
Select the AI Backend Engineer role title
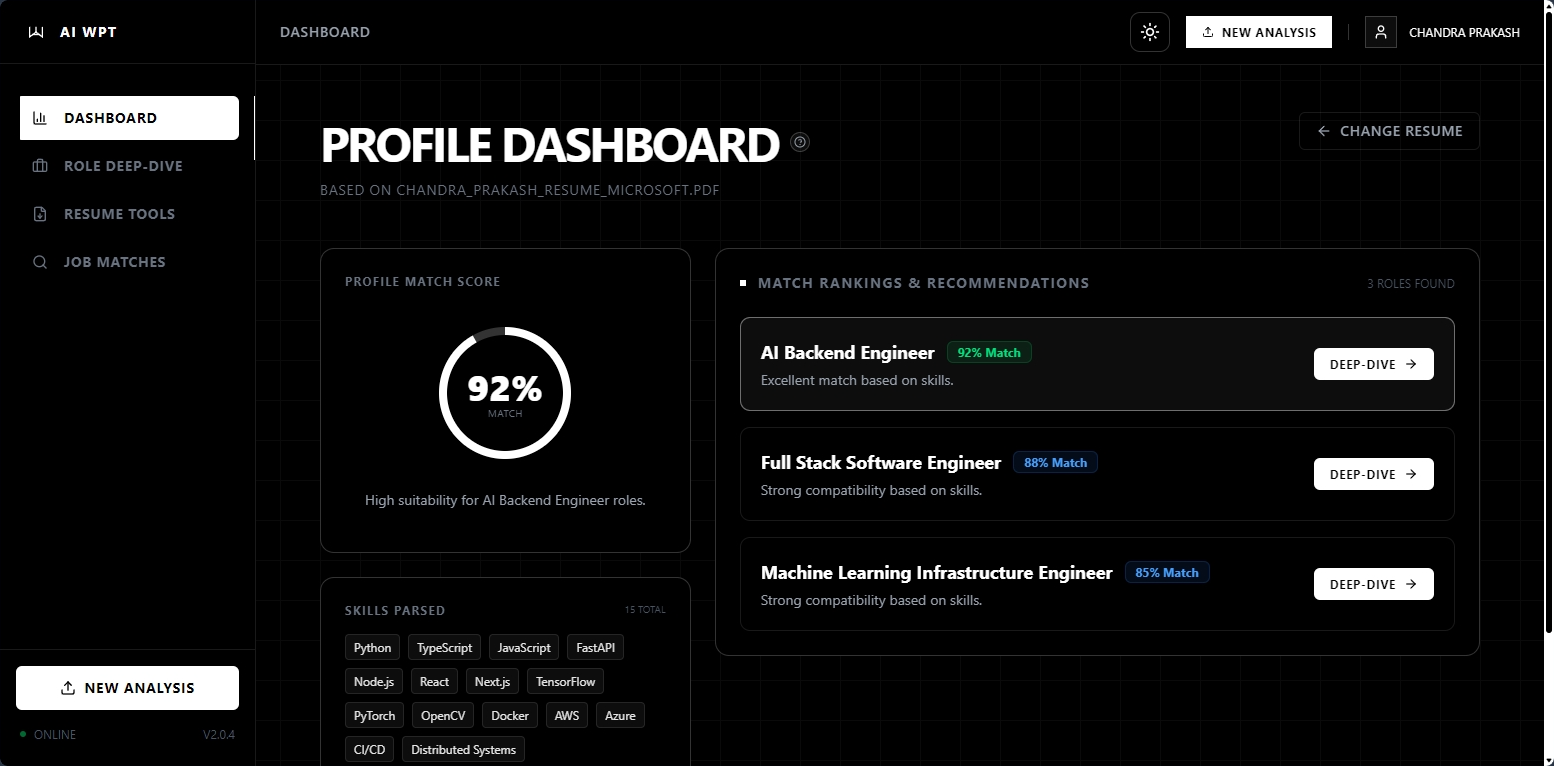[848, 353]
